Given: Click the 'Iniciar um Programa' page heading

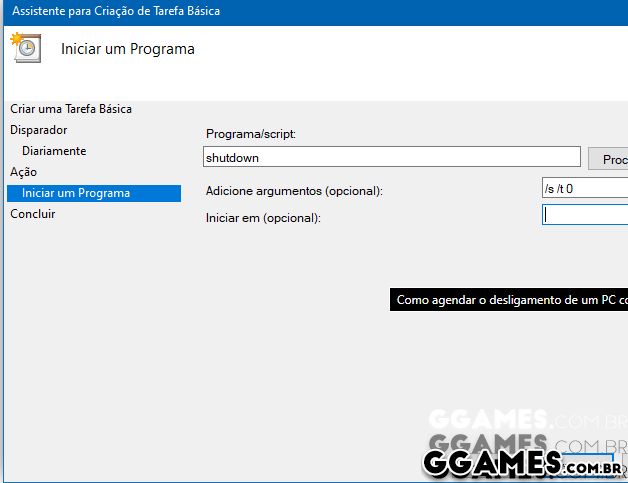Looking at the screenshot, I should tap(128, 49).
